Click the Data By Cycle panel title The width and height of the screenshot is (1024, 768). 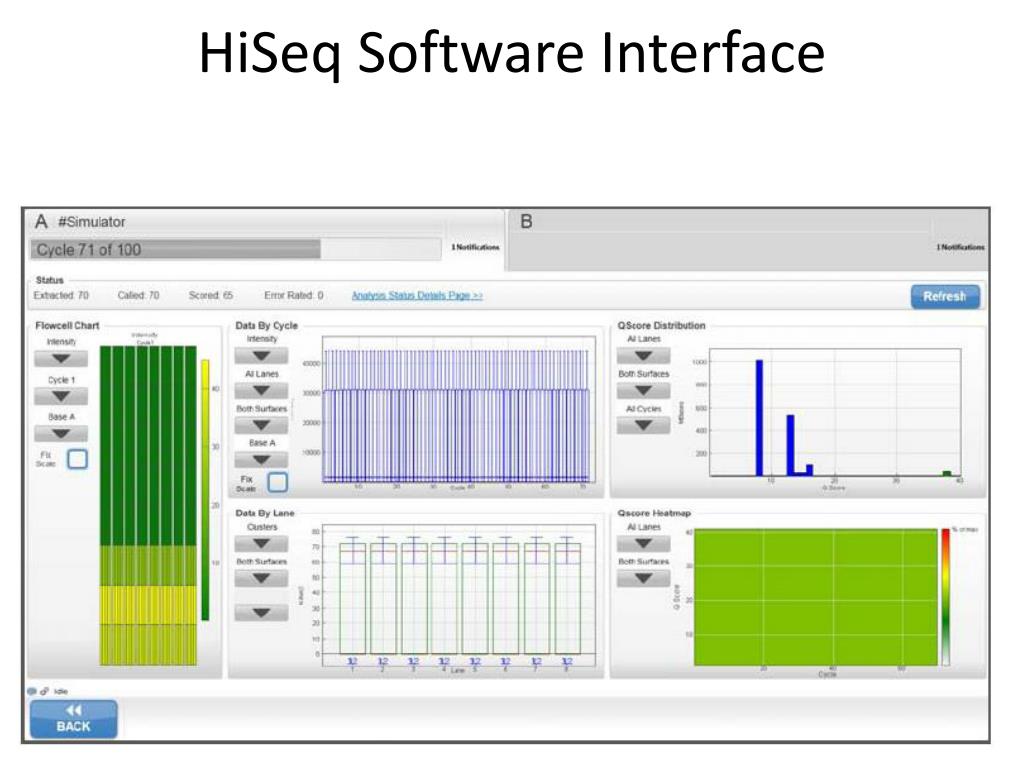click(266, 325)
